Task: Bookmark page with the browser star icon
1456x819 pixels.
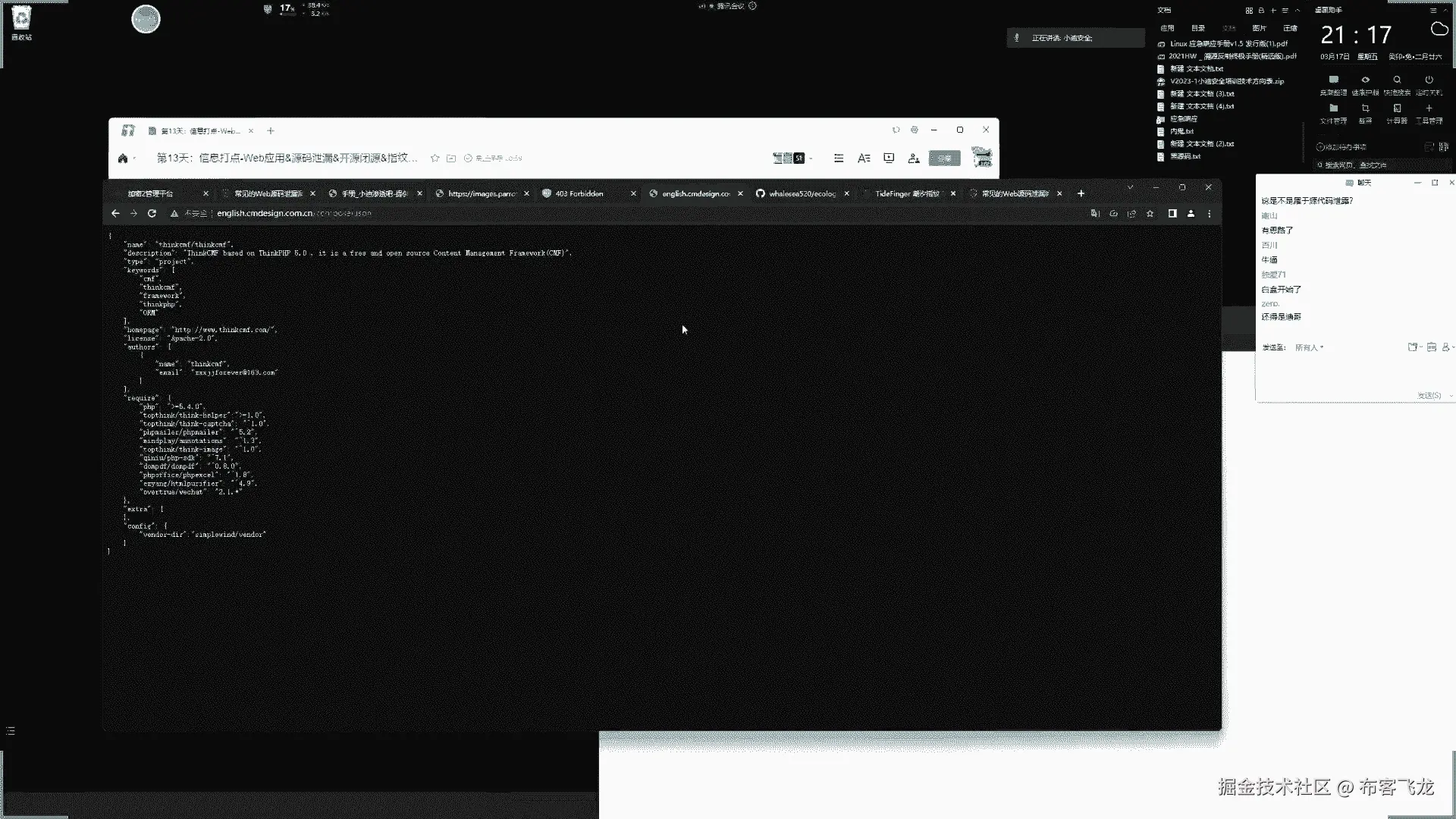Action: [1150, 214]
